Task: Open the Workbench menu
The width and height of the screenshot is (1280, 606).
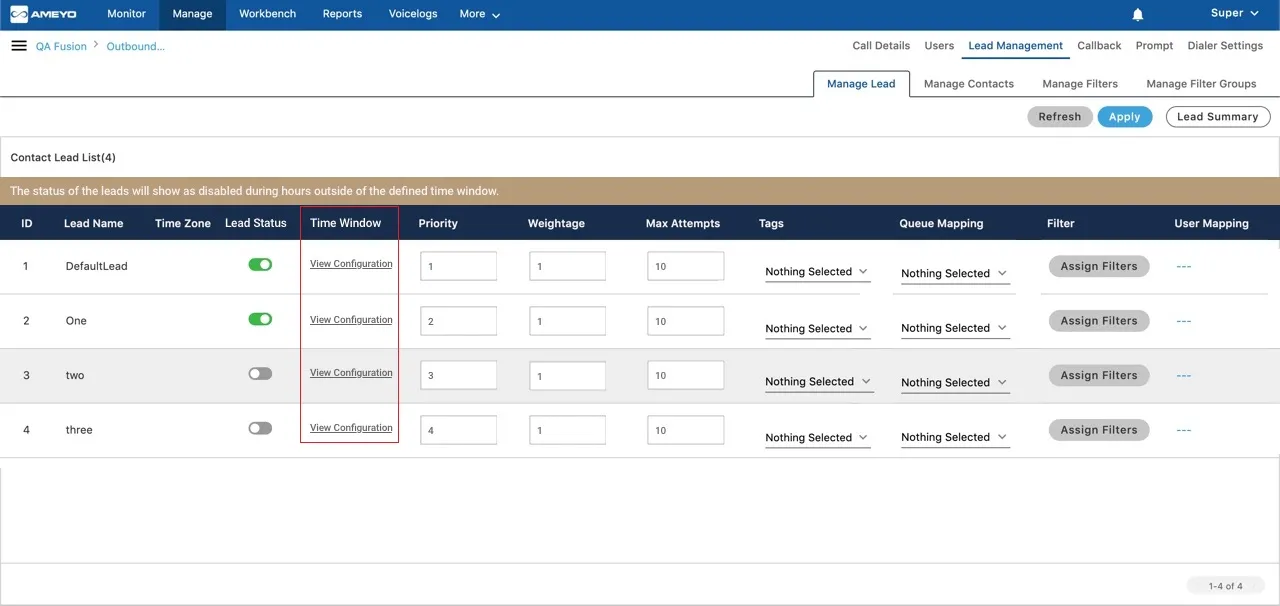Action: [267, 14]
